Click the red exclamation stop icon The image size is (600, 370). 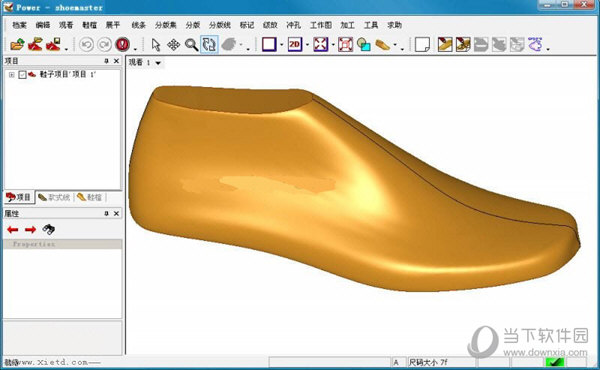[x=122, y=45]
